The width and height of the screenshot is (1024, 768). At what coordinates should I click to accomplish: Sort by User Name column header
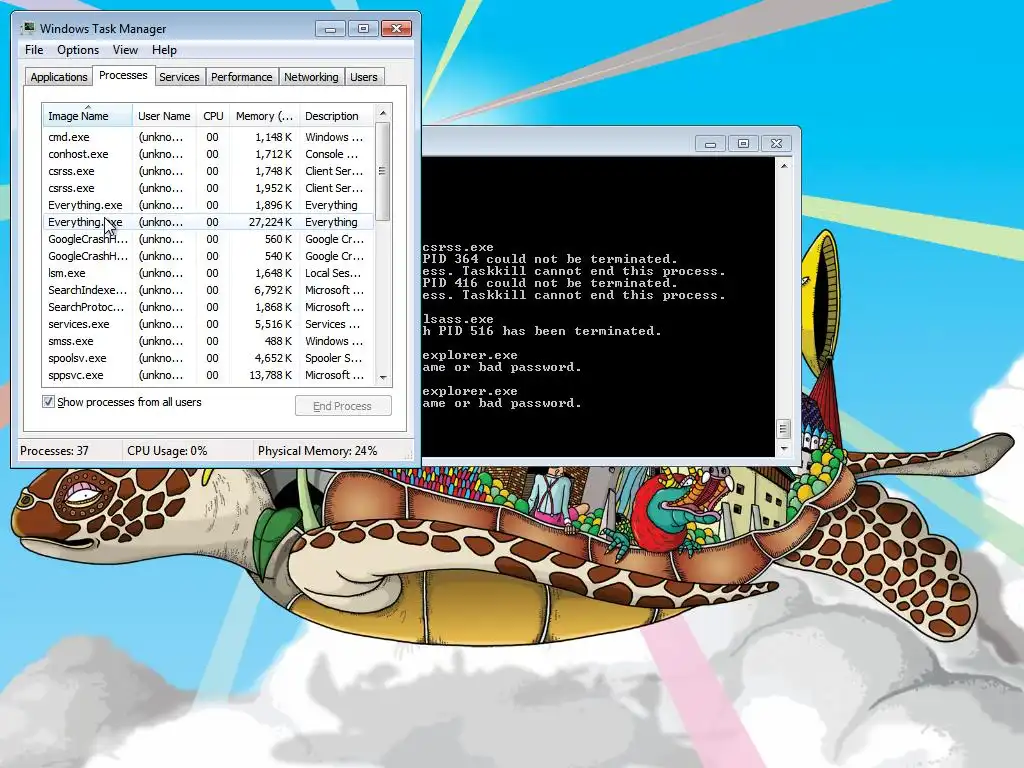pyautogui.click(x=164, y=116)
